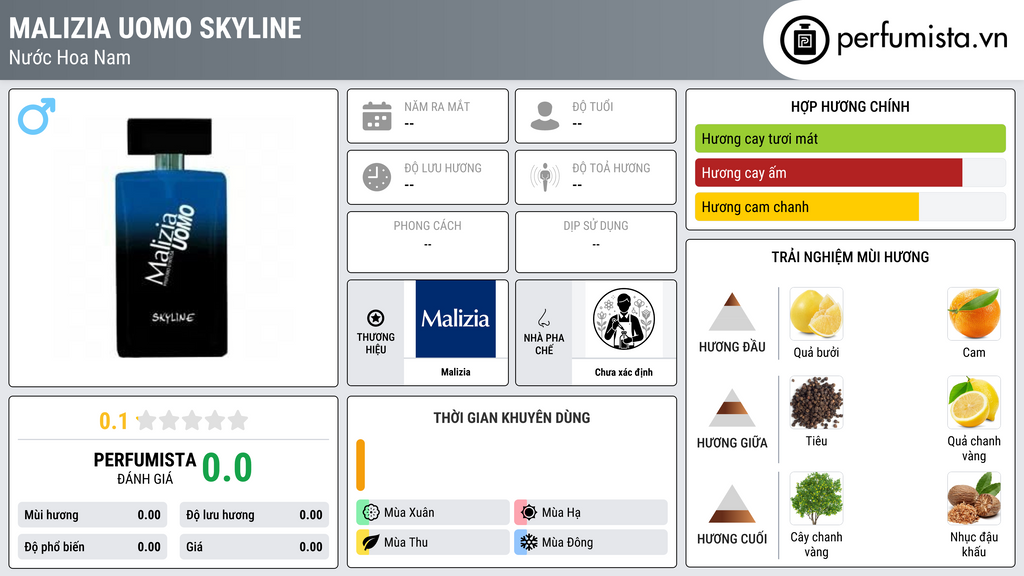Click the perfumer illustration above Chưa xác định

[x=624, y=319]
